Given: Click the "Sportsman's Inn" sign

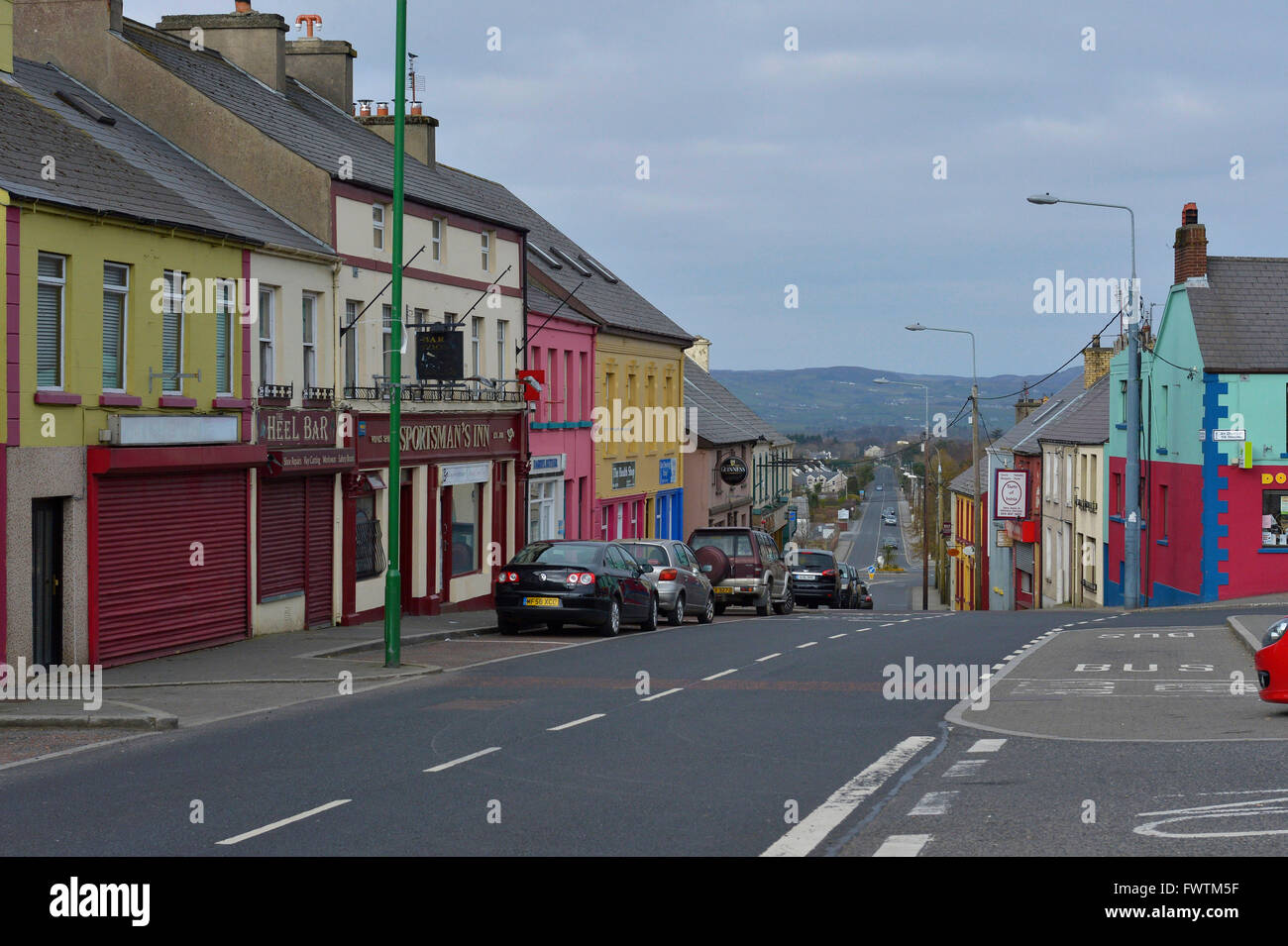Looking at the screenshot, I should tap(444, 437).
